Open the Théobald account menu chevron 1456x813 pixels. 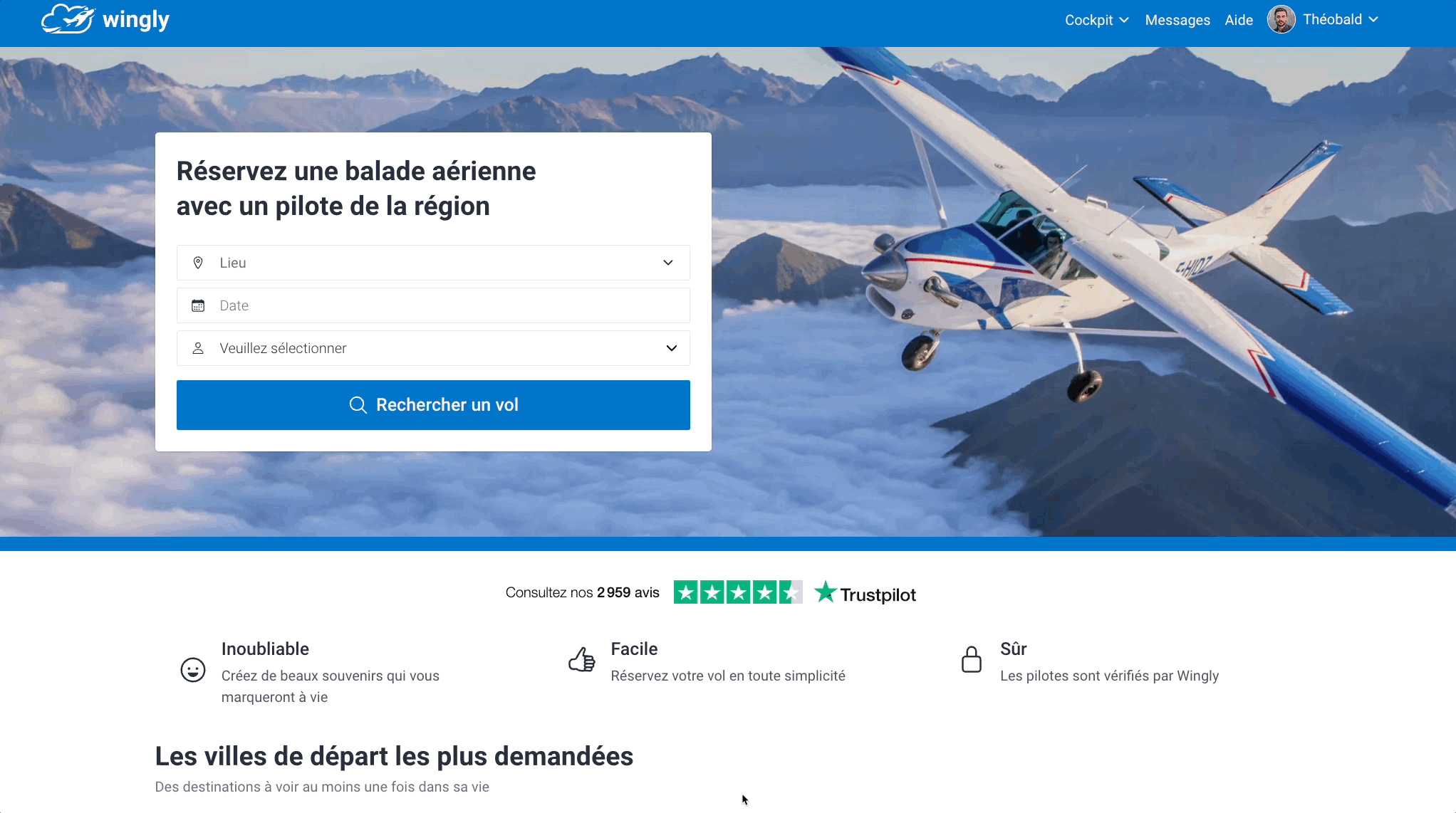click(1373, 19)
